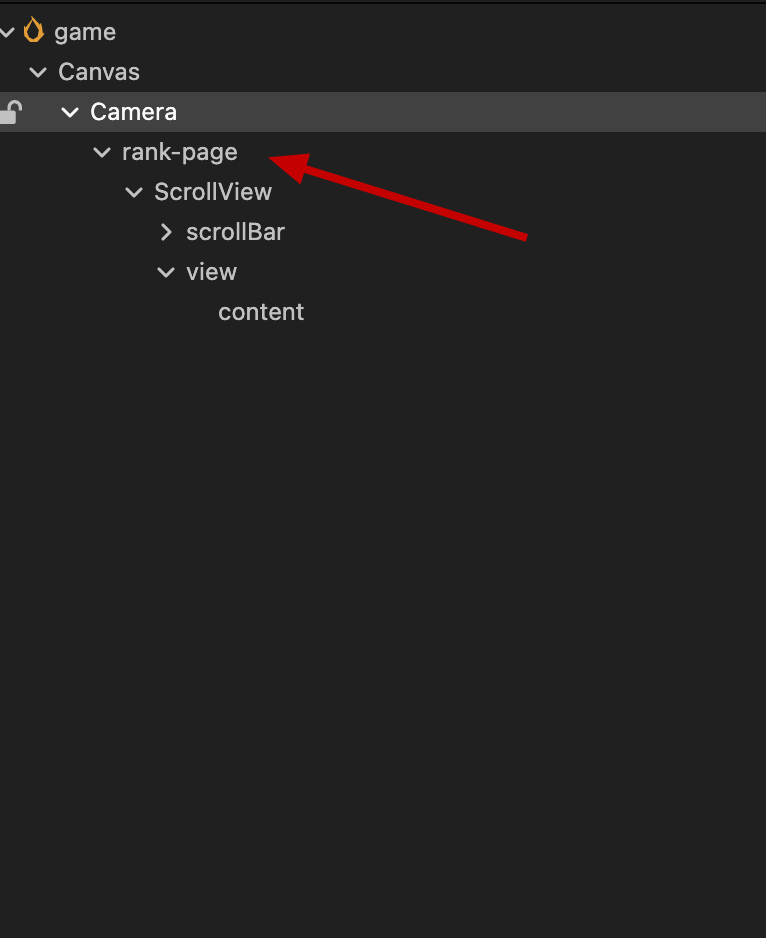Toggle the unlock padlock icon on Camera row
The image size is (766, 938).
(10, 112)
